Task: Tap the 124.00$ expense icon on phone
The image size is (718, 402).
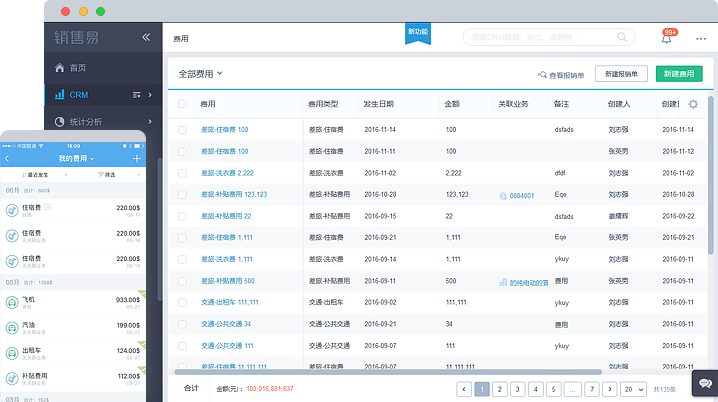Action: click(x=12, y=353)
